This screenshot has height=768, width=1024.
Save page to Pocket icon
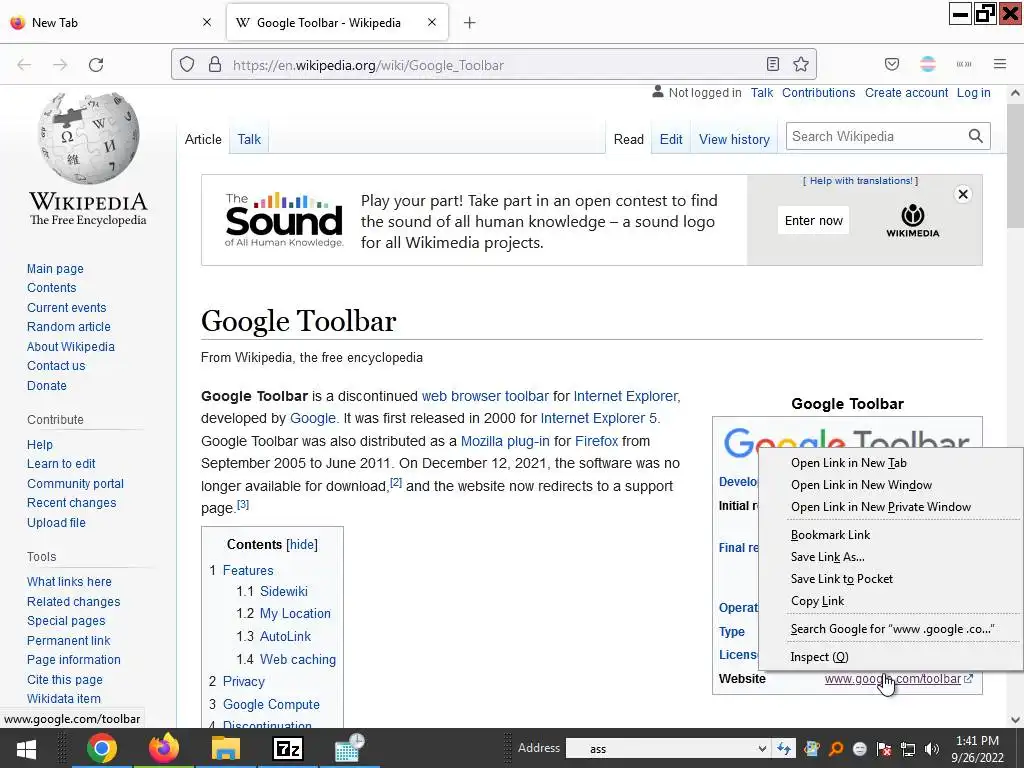892,64
